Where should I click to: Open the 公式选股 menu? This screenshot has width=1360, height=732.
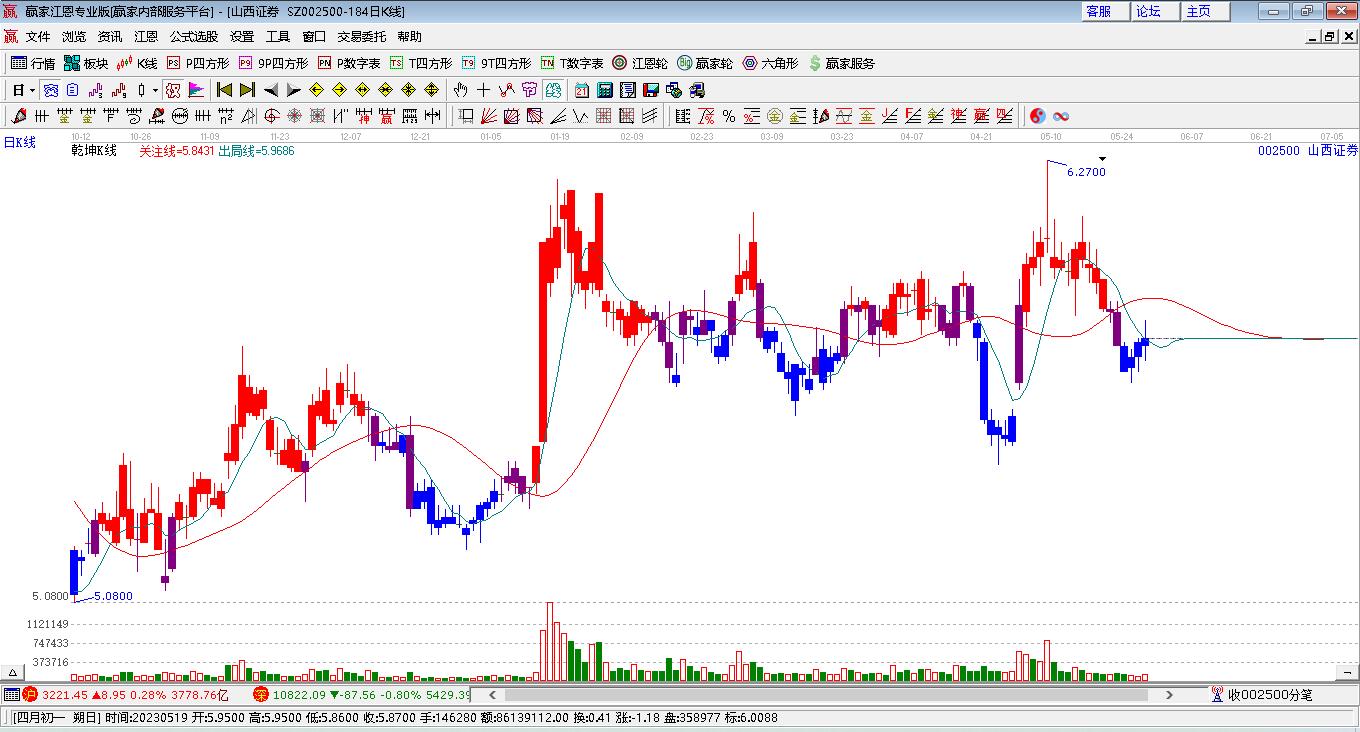click(194, 37)
